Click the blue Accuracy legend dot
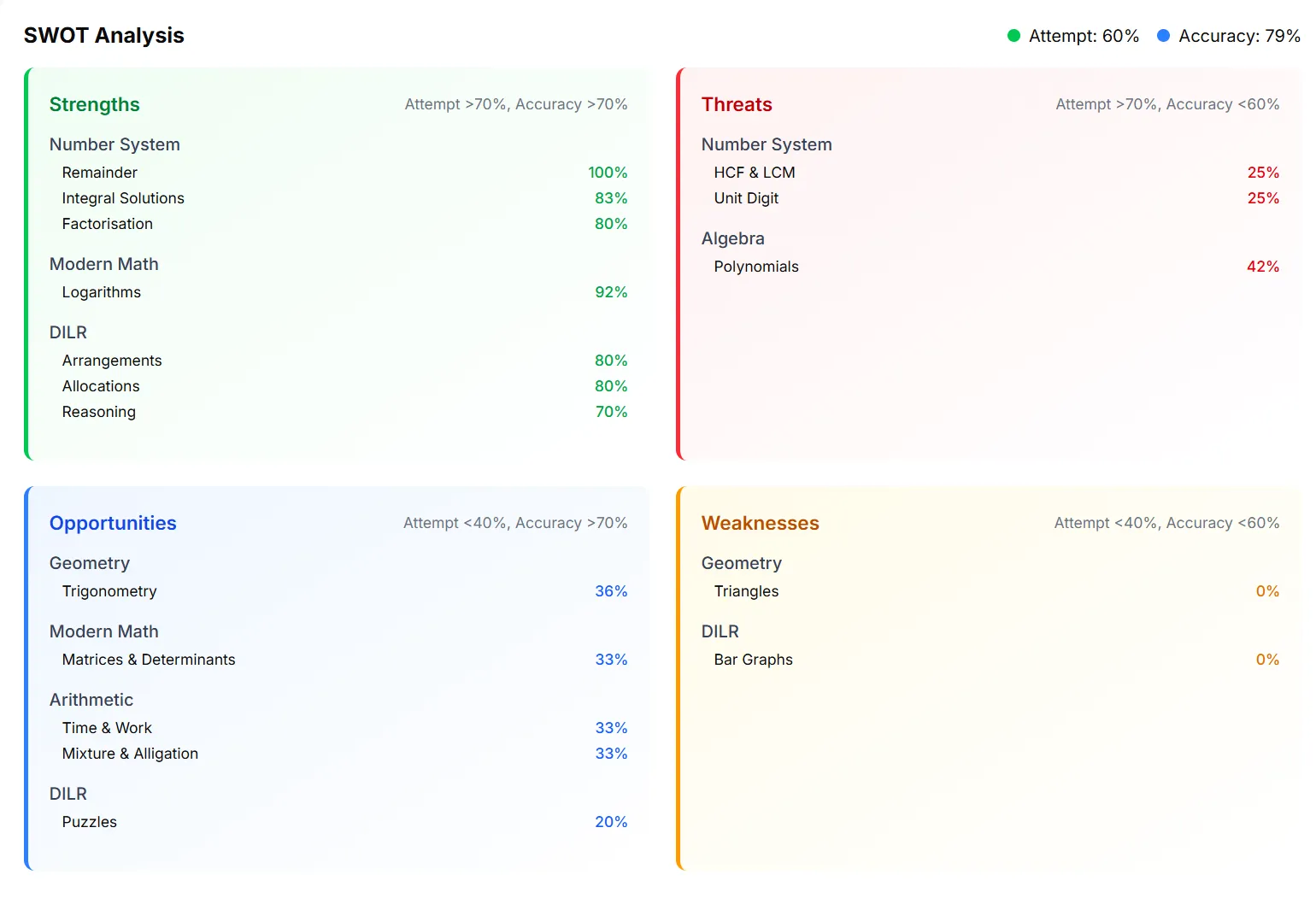The width and height of the screenshot is (1316, 898). (1163, 36)
